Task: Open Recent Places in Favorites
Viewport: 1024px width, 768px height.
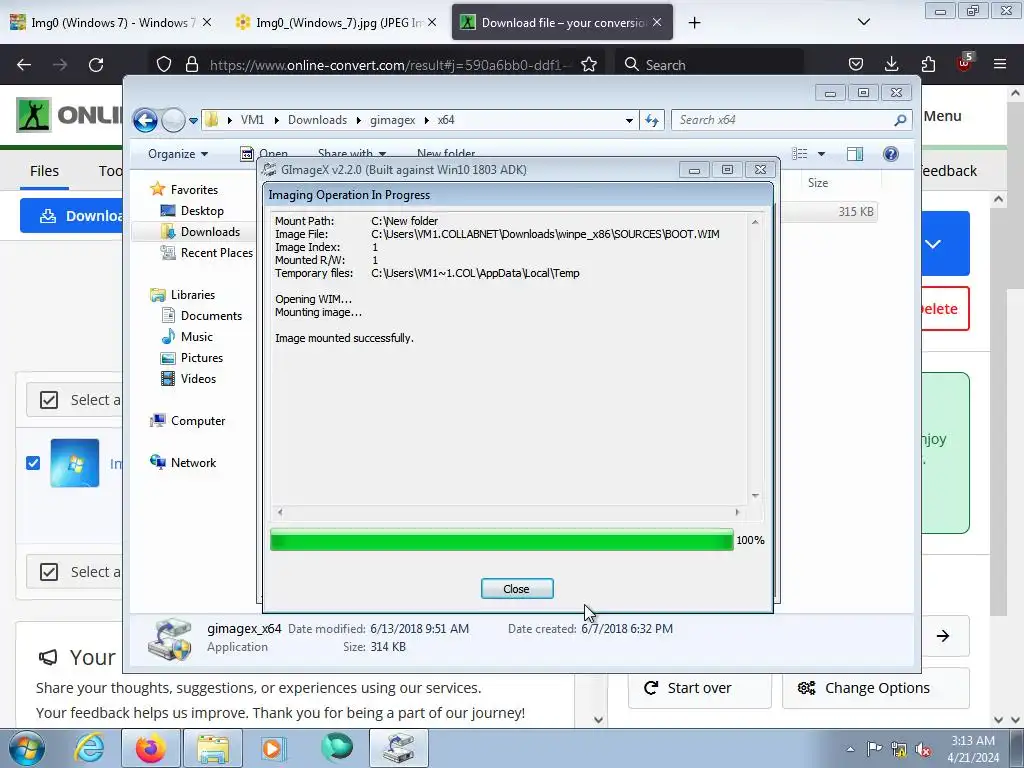Action: pos(216,253)
